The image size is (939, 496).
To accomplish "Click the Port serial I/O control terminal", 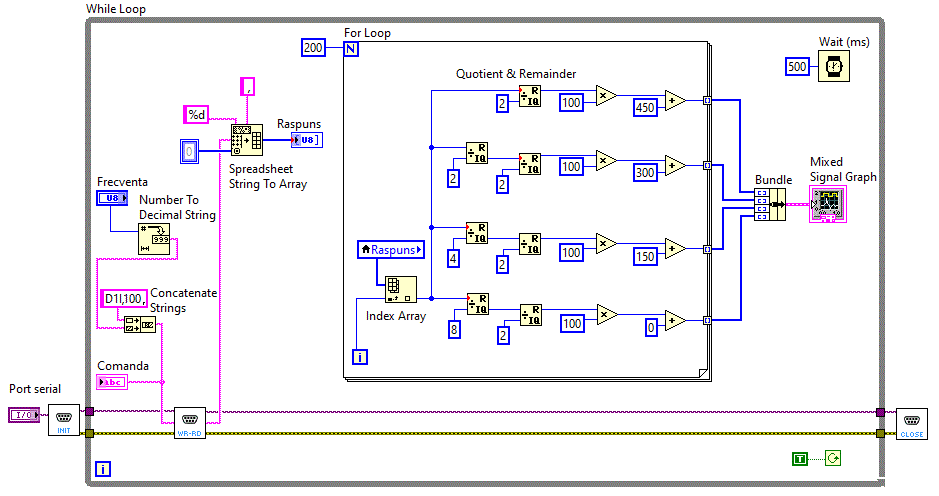I will pos(23,414).
